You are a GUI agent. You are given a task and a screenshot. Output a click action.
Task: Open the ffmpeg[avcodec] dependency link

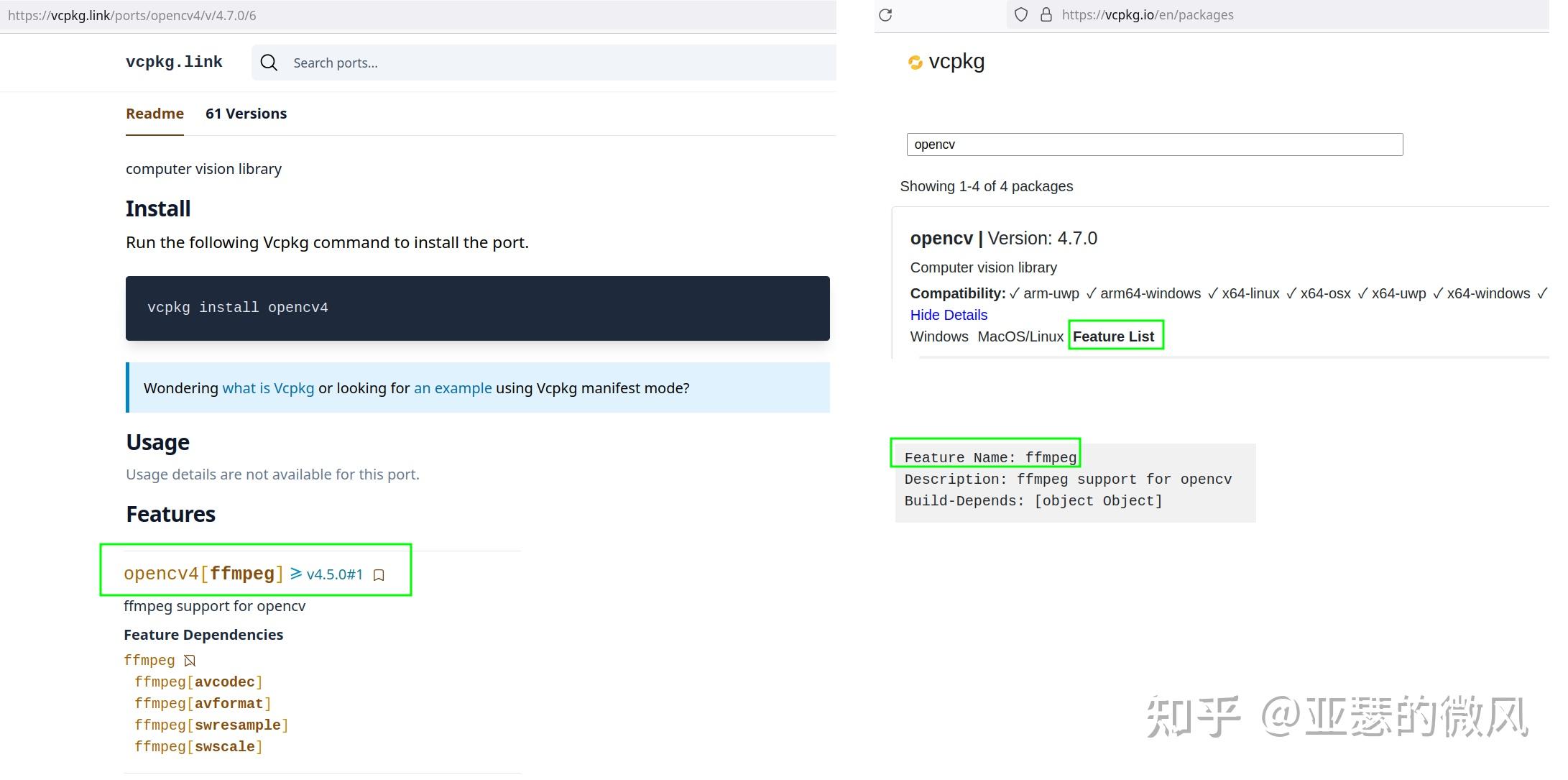(198, 682)
